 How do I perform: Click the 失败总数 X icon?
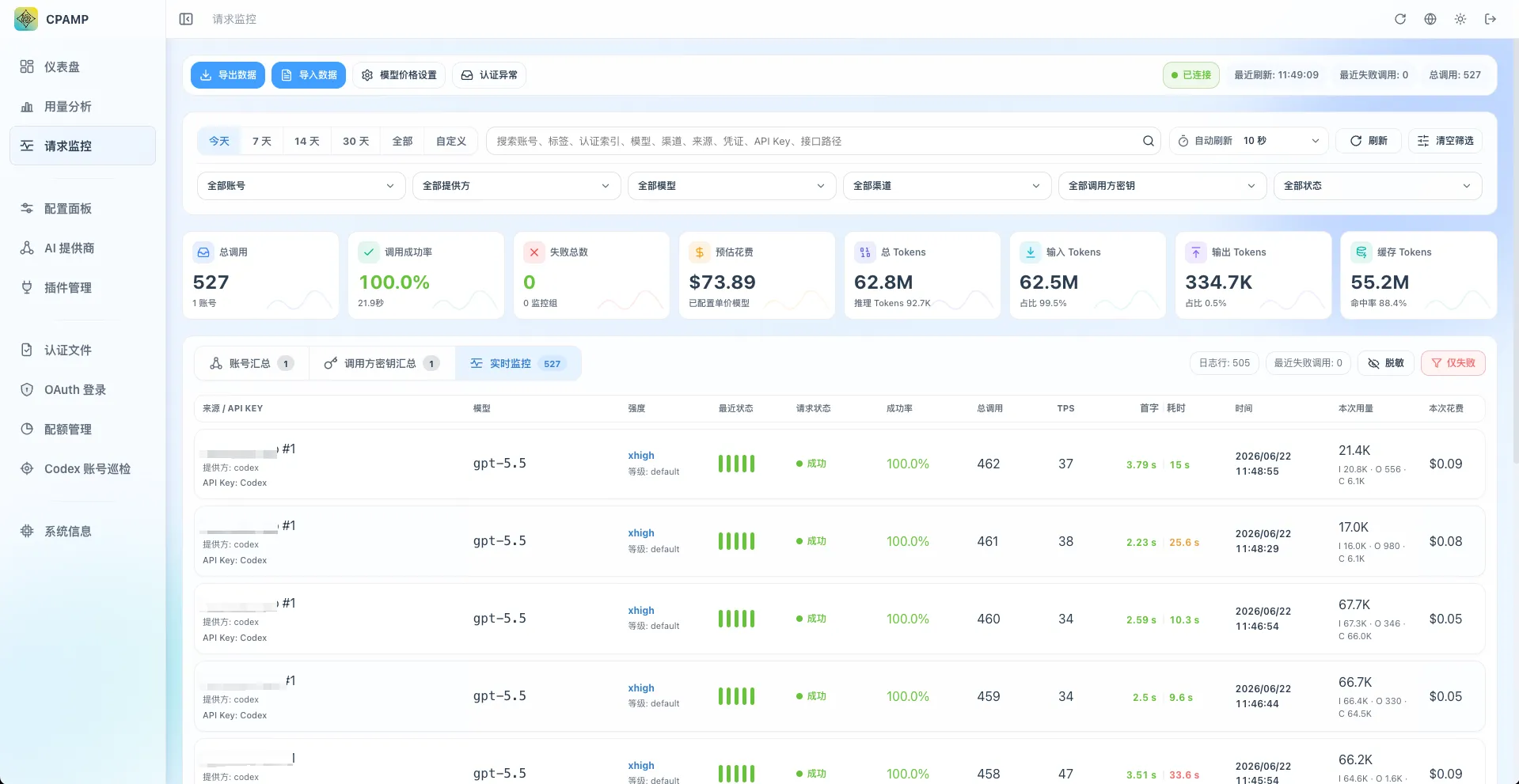pos(534,252)
